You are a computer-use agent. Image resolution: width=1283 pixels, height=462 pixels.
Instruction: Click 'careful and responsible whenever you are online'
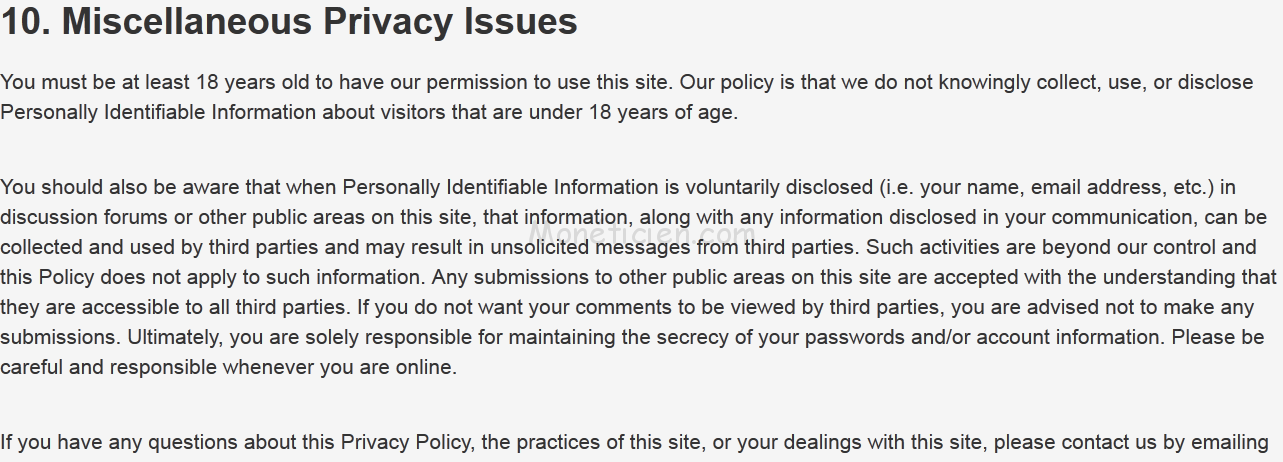[x=228, y=367]
